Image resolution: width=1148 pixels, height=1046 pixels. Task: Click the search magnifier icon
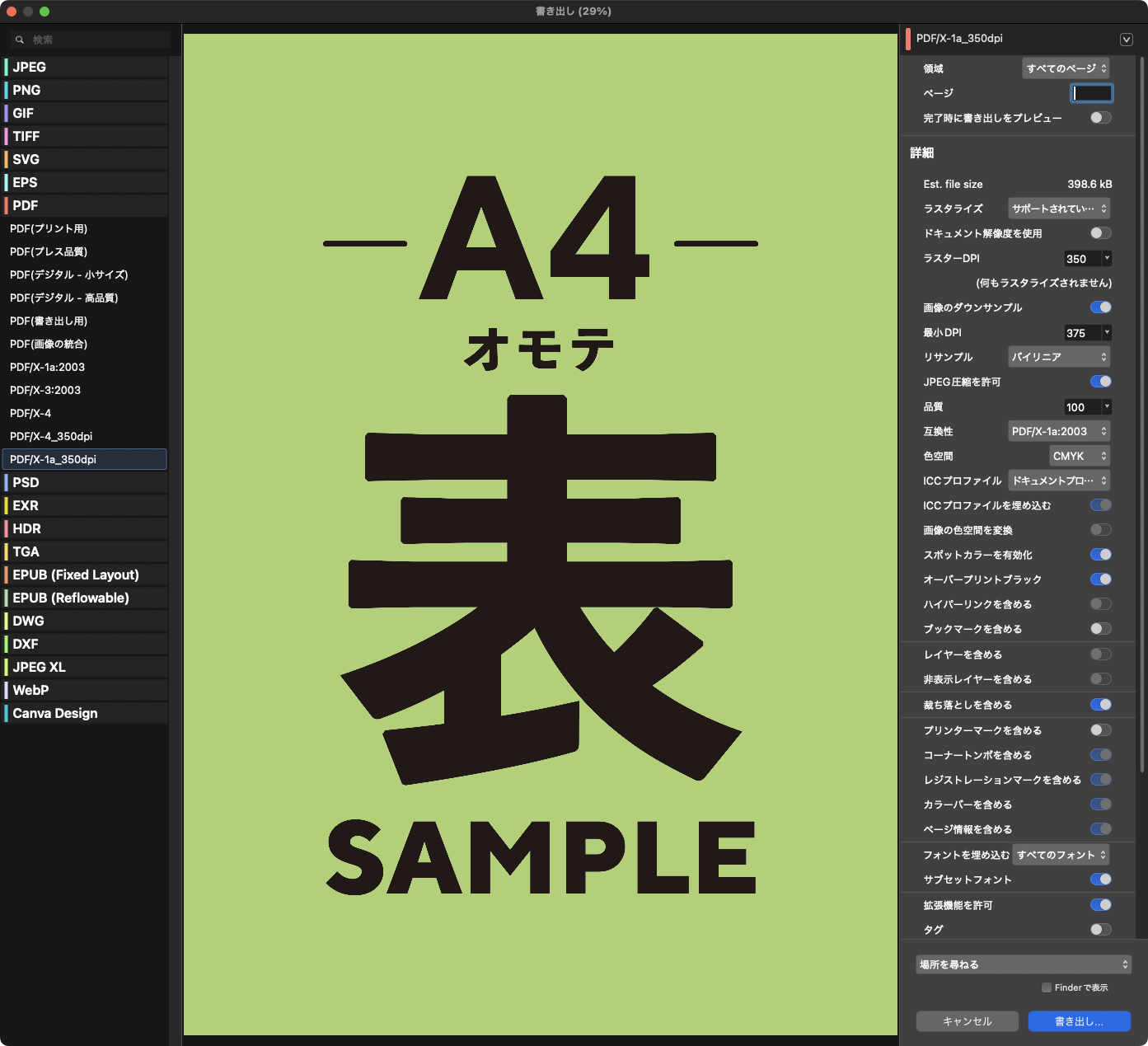pos(20,39)
